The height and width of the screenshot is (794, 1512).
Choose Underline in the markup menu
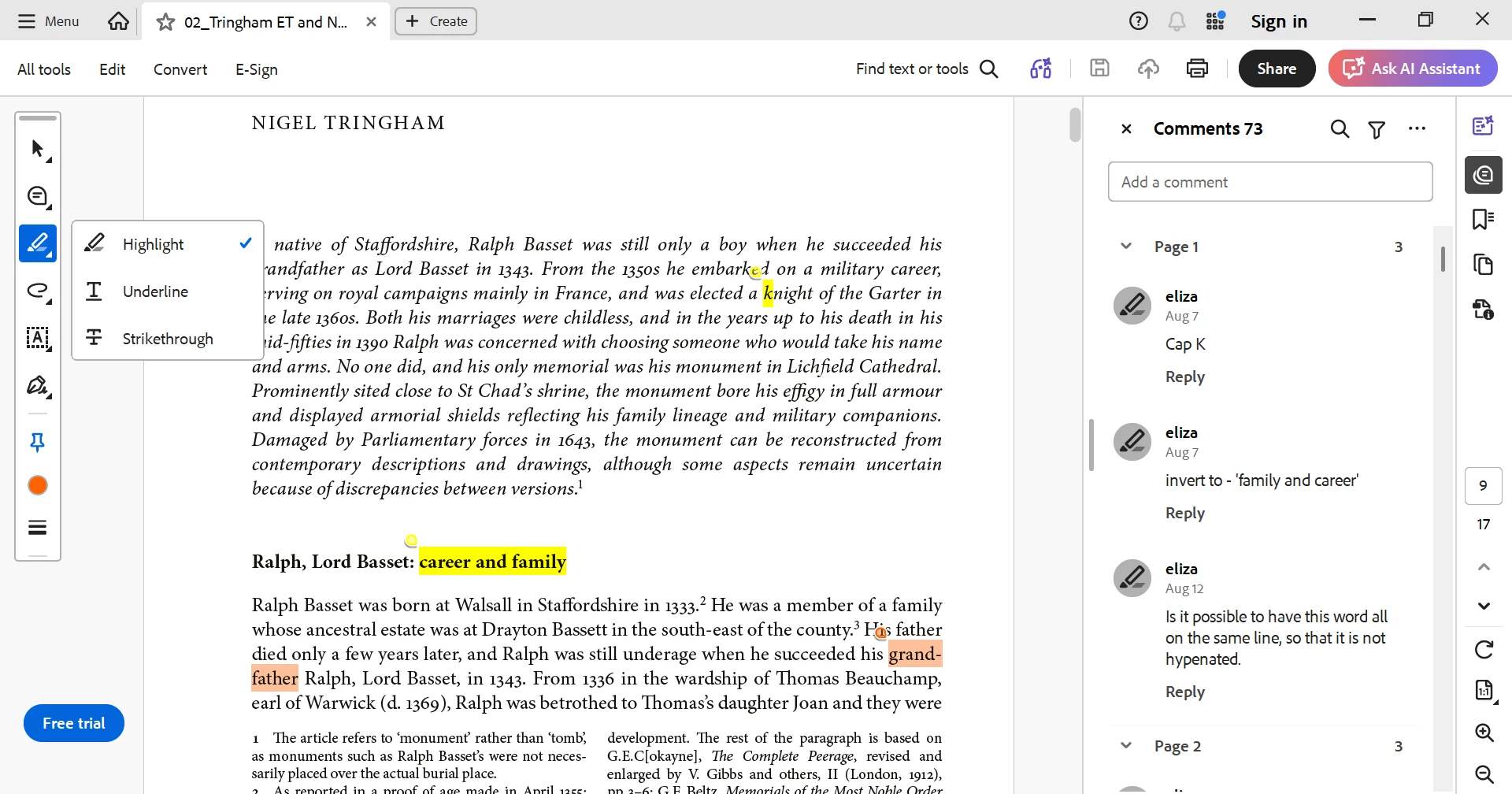pyautogui.click(x=168, y=291)
